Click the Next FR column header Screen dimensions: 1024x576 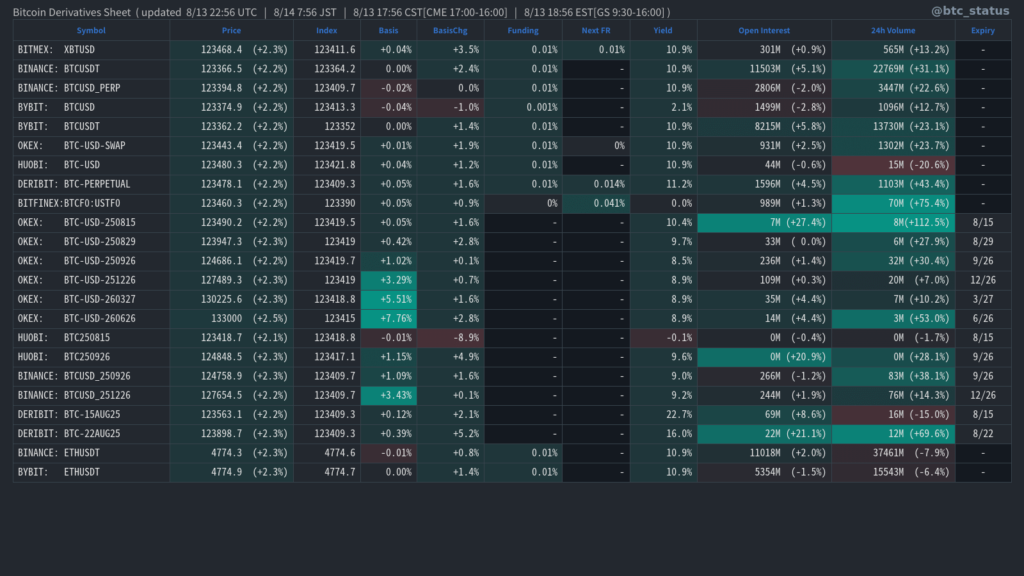pyautogui.click(x=596, y=30)
